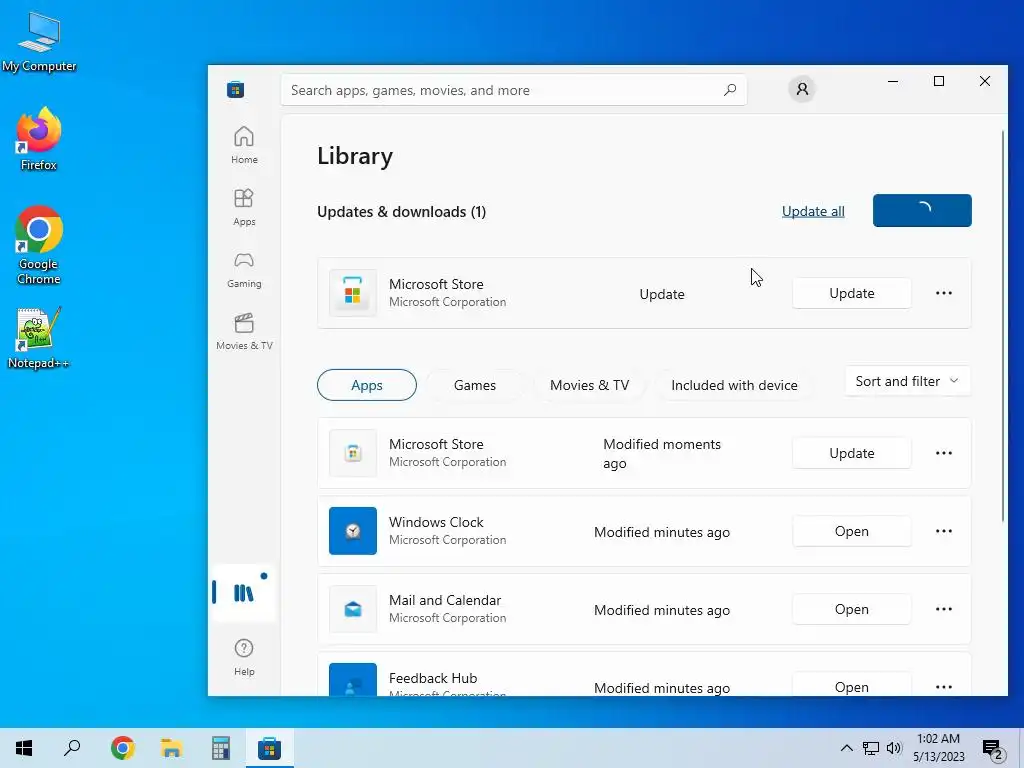Click the Library page vertical scrollbar
The width and height of the screenshot is (1024, 768).
1003,327
